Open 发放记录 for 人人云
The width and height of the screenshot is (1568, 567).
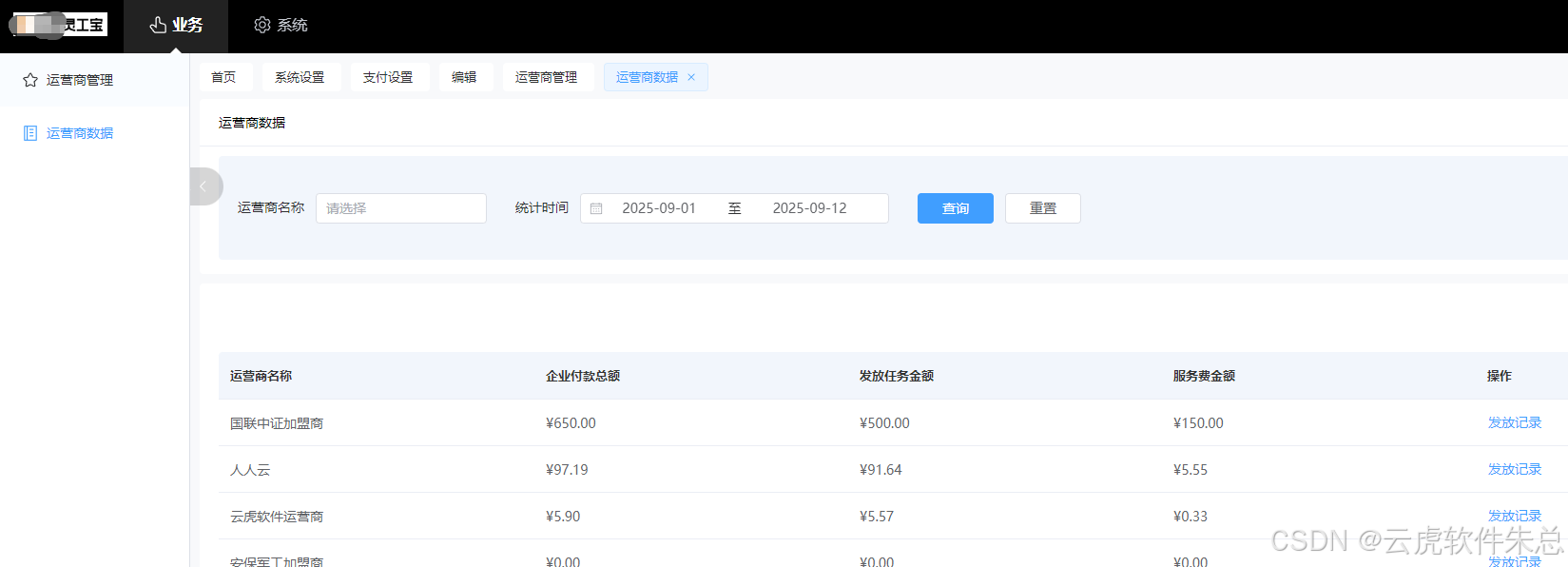(1514, 469)
